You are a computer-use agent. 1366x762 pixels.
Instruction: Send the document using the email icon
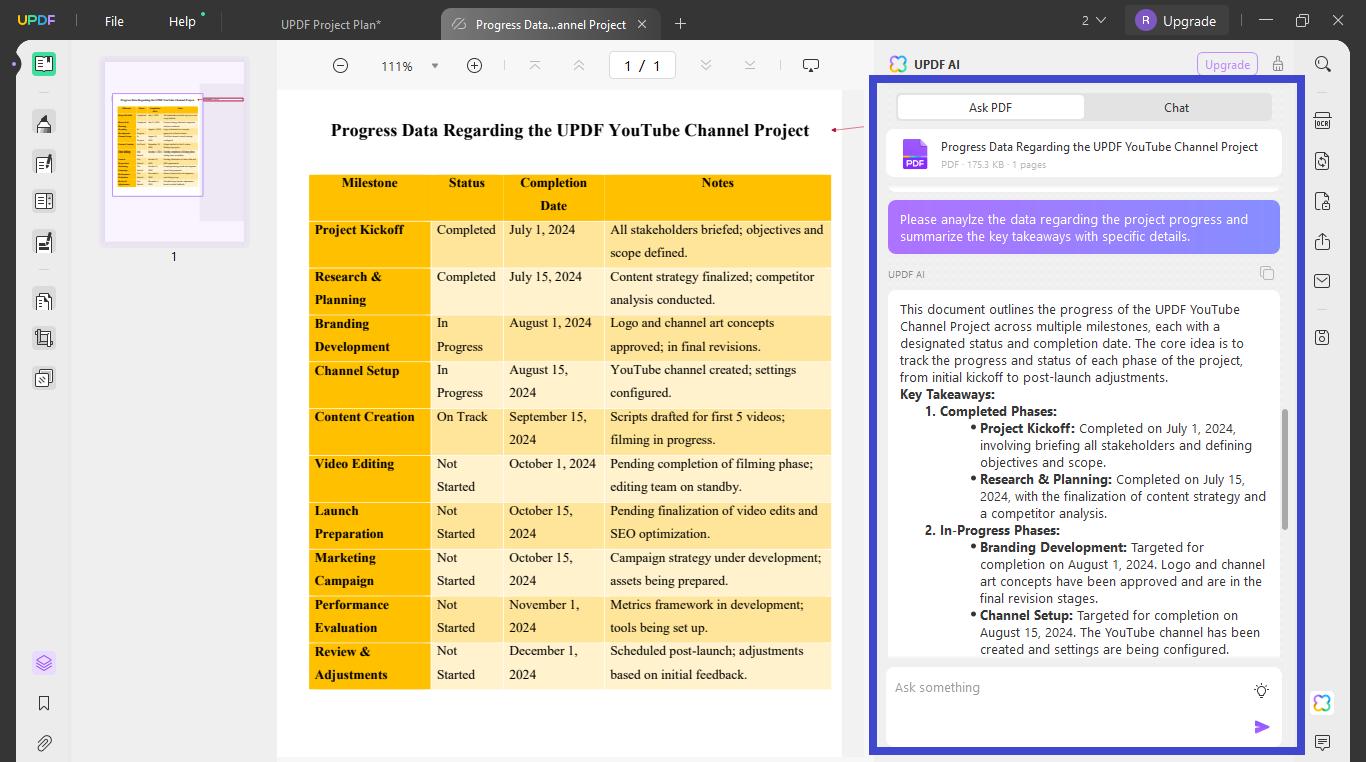[x=1322, y=283]
